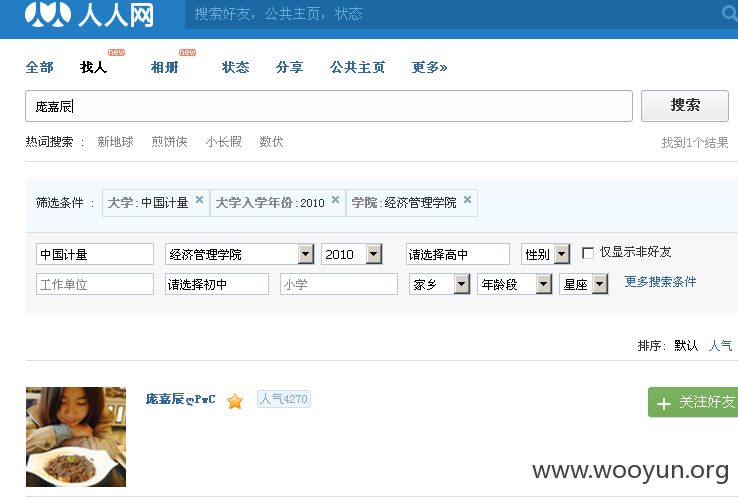
Task: Click the gold star icon beside 庞嘉辰
Action: pos(234,401)
